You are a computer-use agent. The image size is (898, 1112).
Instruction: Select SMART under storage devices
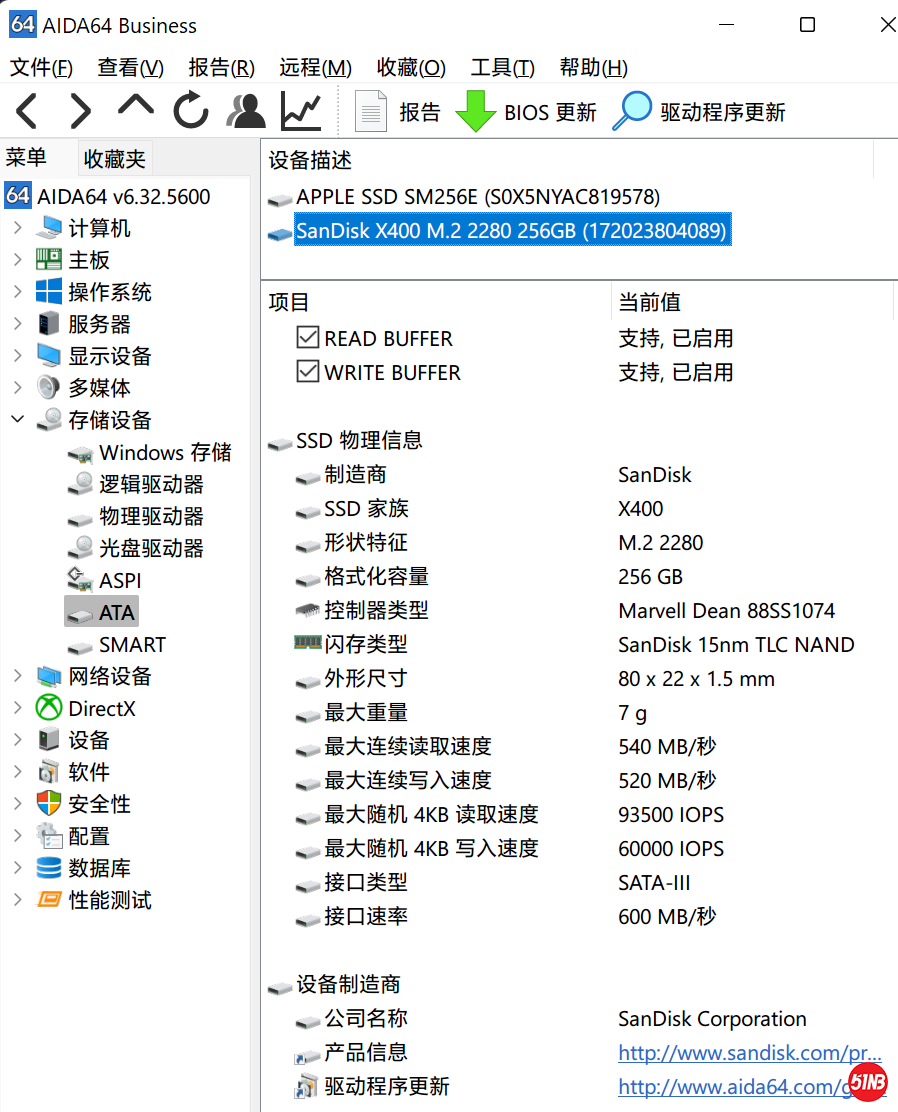point(132,644)
